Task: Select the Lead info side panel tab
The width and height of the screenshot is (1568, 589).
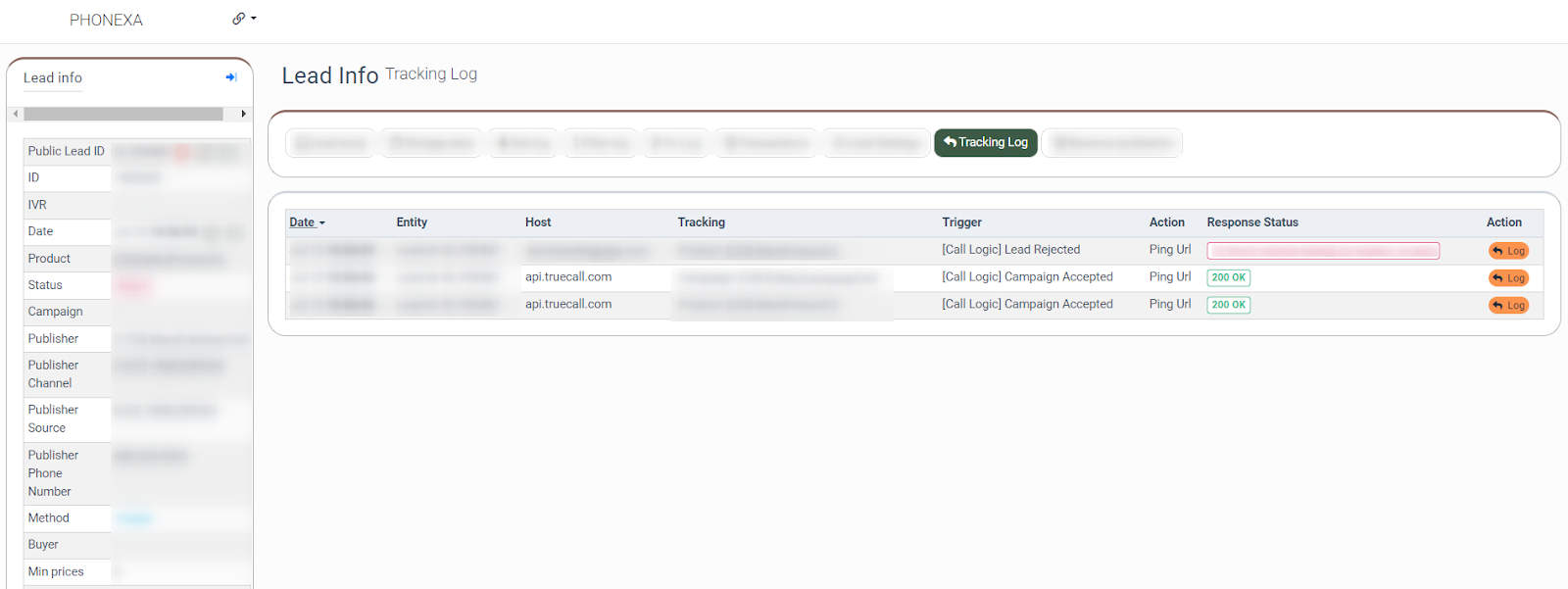Action: pyautogui.click(x=53, y=77)
